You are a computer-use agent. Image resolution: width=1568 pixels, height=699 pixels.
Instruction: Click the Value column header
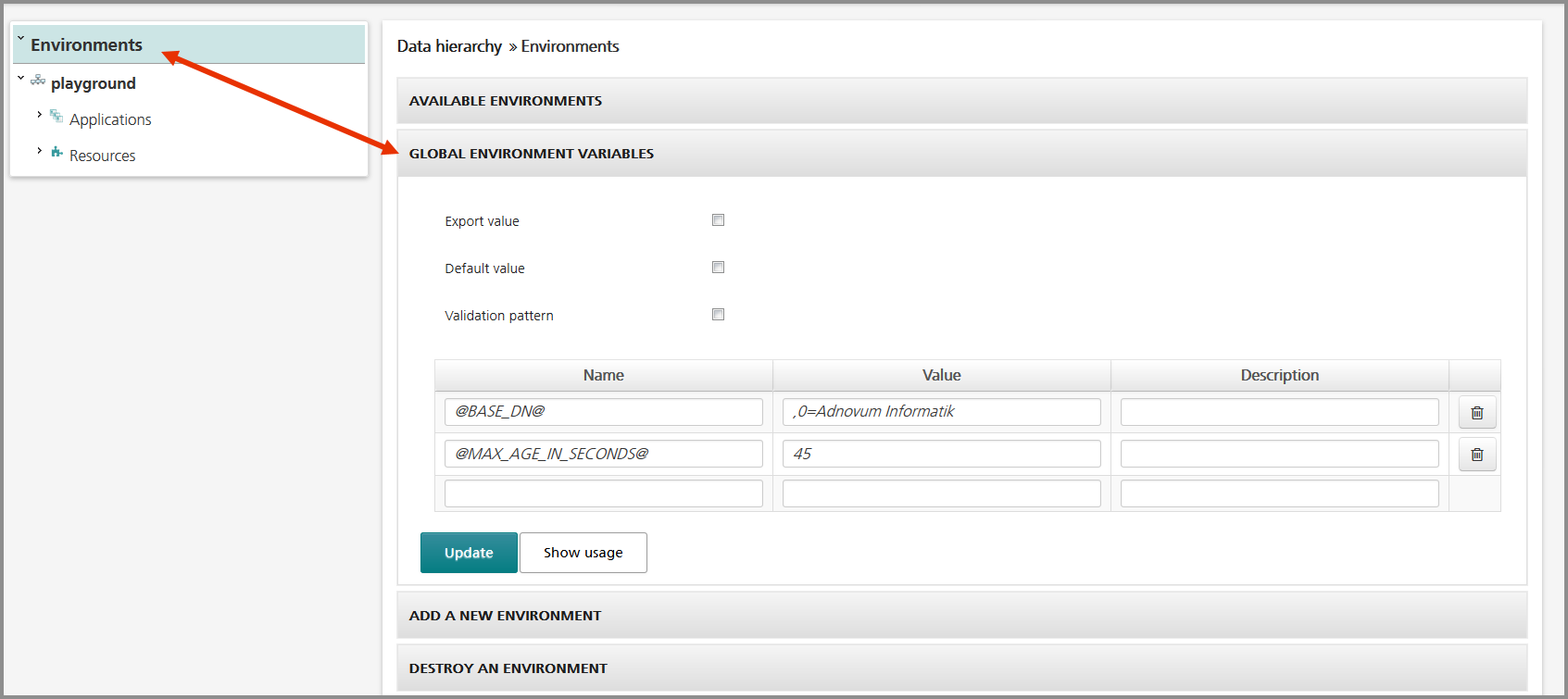tap(942, 375)
